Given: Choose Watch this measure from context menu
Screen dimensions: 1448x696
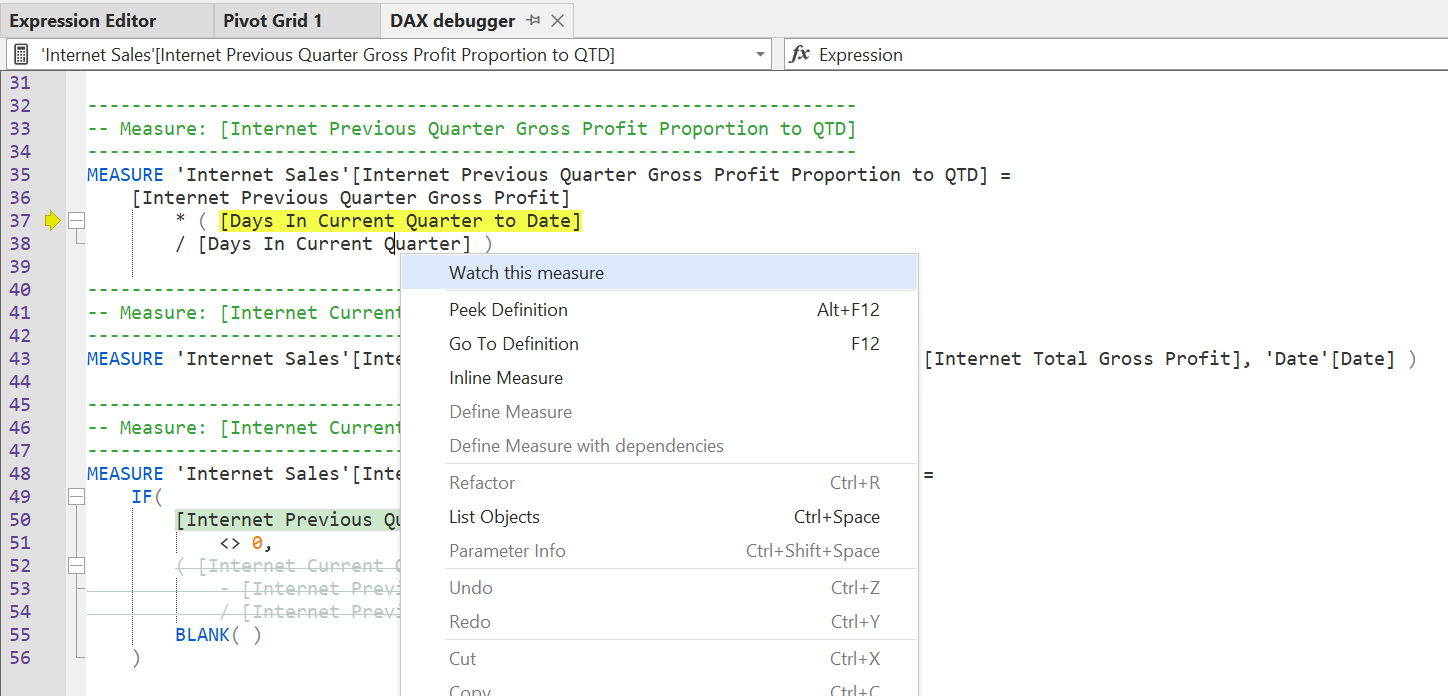Looking at the screenshot, I should click(x=526, y=273).
